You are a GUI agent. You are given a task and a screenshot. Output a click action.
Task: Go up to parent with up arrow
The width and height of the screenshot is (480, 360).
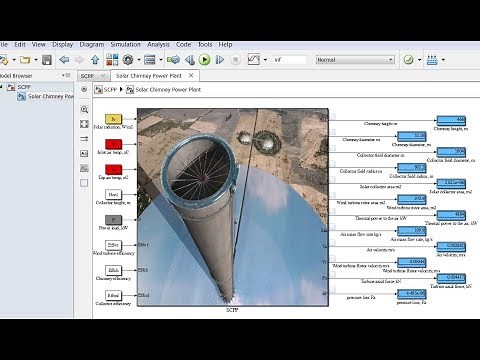(x=95, y=60)
